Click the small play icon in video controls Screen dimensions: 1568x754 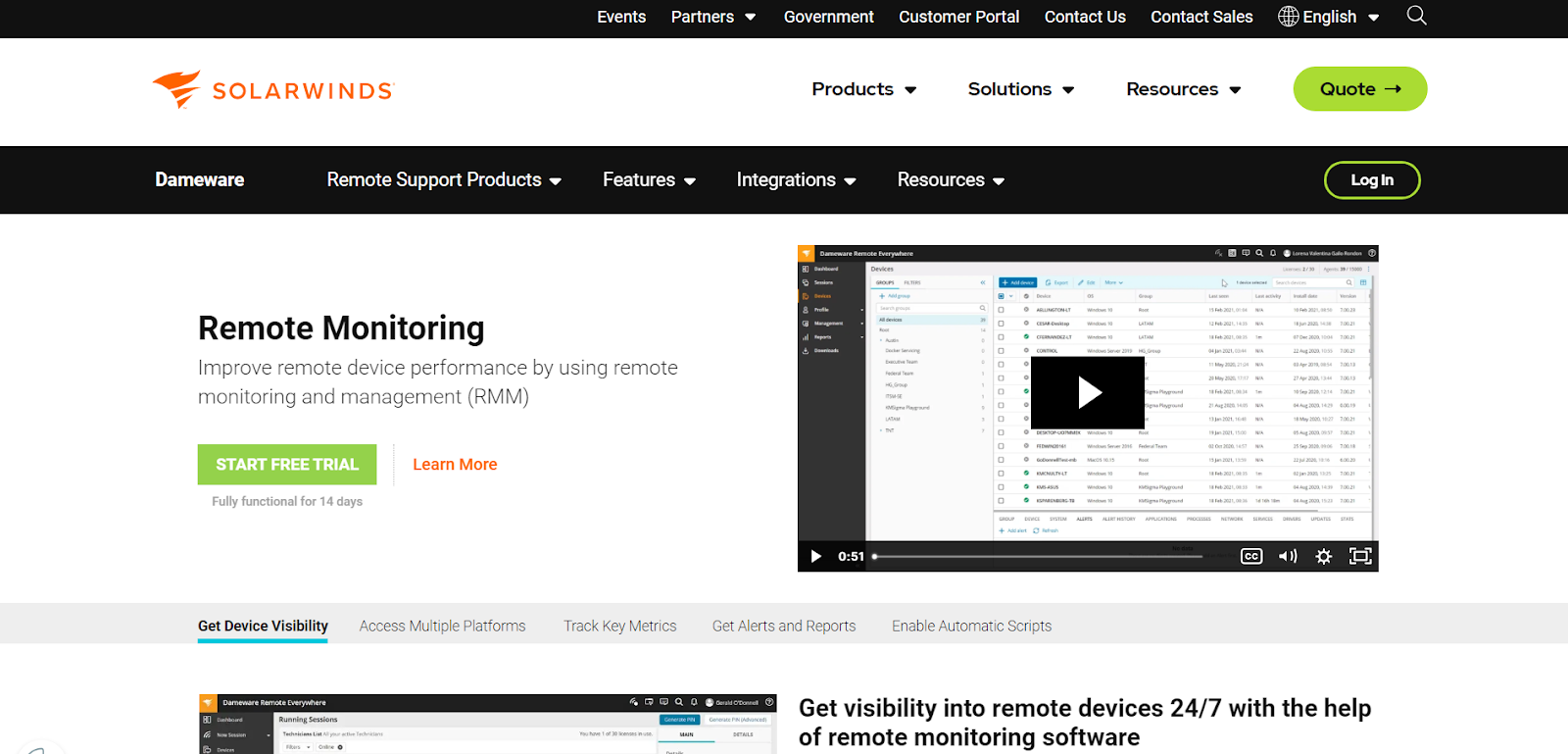tap(815, 556)
